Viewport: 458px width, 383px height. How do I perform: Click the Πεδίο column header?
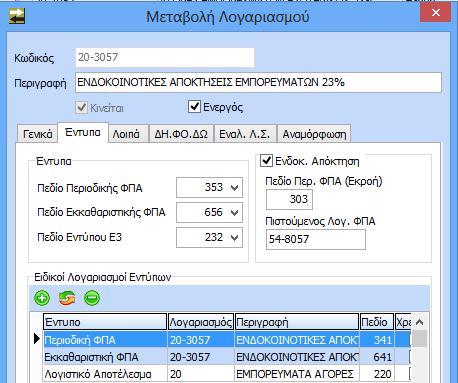pos(377,322)
